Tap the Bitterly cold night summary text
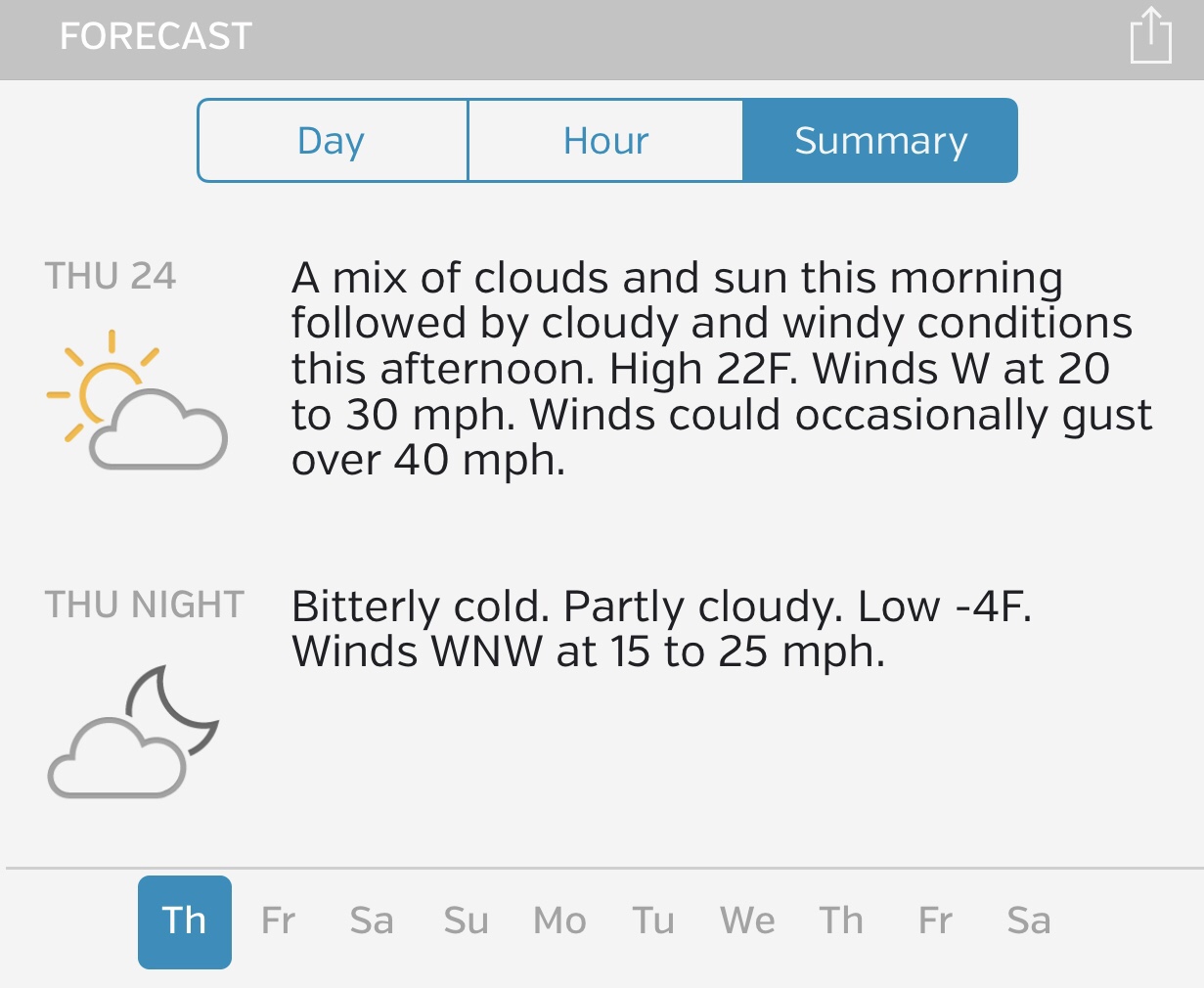This screenshot has height=988, width=1204. (x=661, y=629)
